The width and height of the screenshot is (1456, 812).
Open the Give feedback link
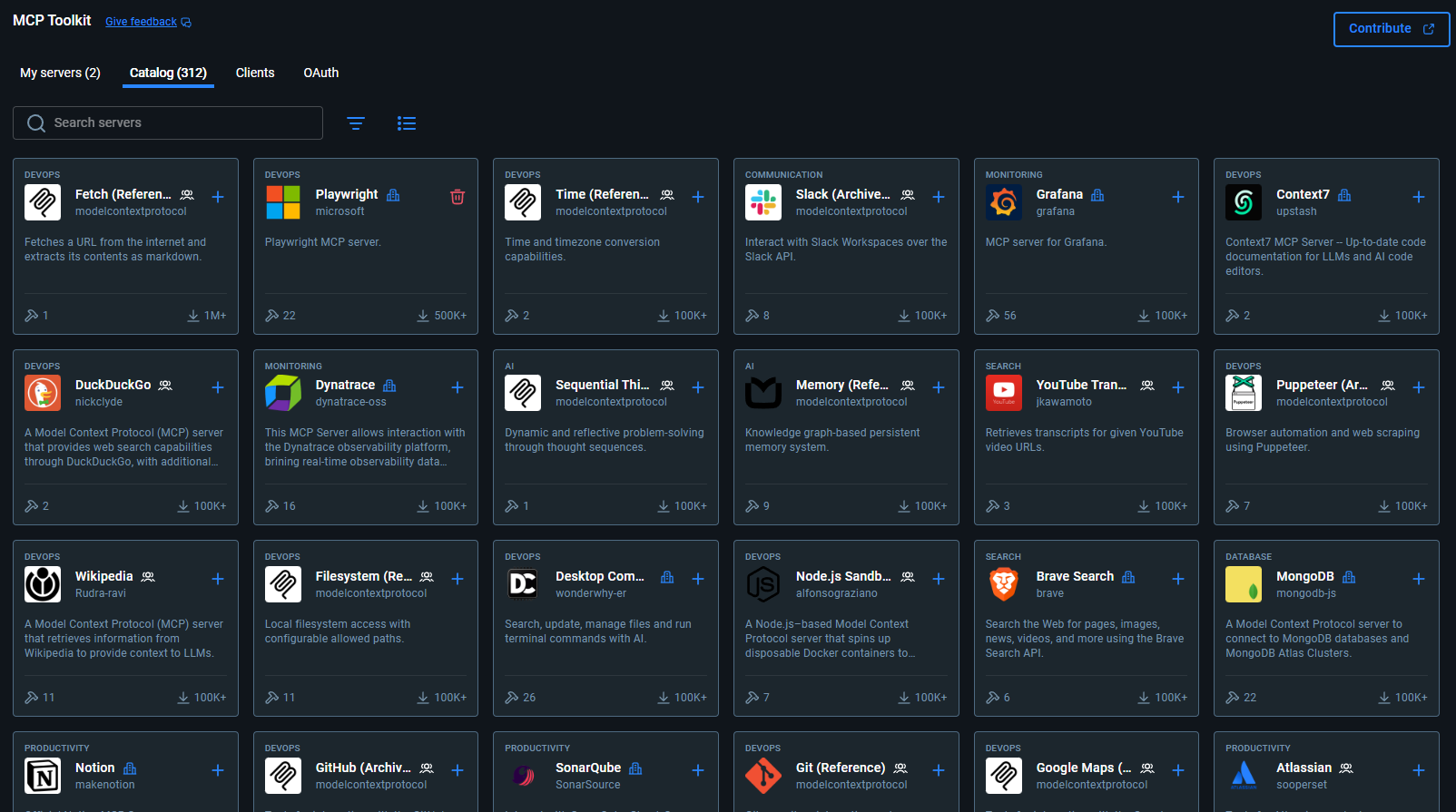tap(141, 22)
